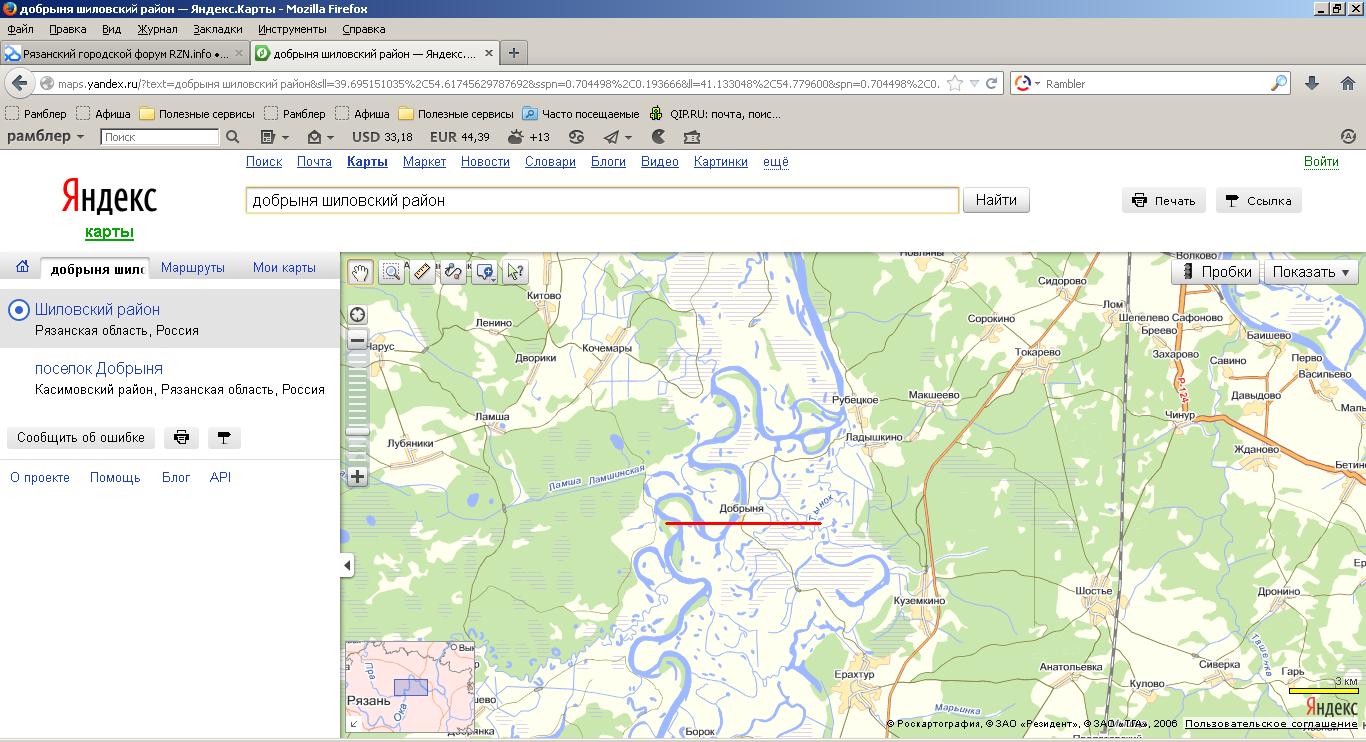Click the route drawing tool icon
Screen dimensions: 1366x742
coord(453,271)
